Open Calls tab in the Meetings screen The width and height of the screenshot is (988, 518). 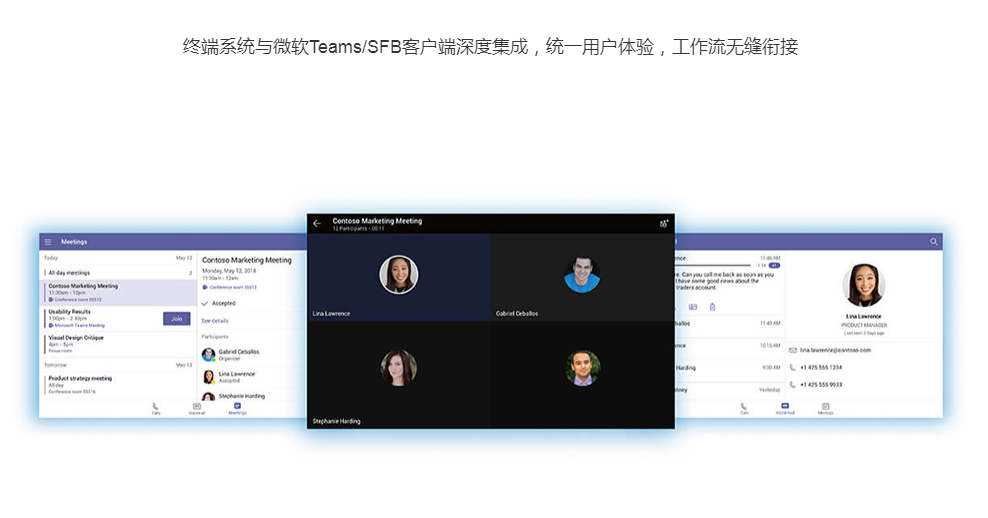tap(156, 409)
